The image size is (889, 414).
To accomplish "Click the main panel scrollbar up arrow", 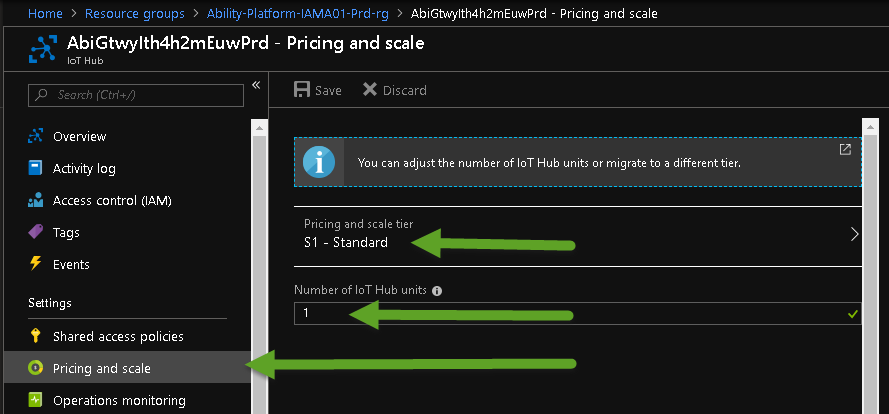I will coord(869,128).
